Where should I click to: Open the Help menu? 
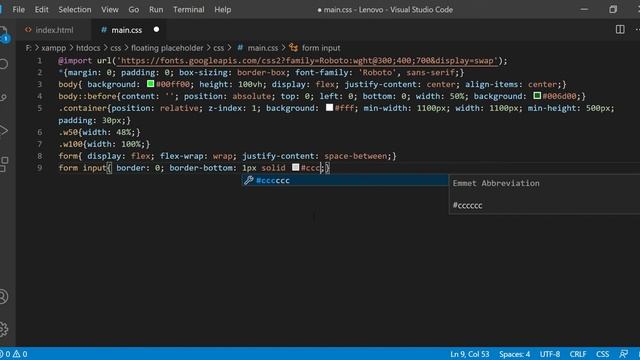tap(222, 9)
